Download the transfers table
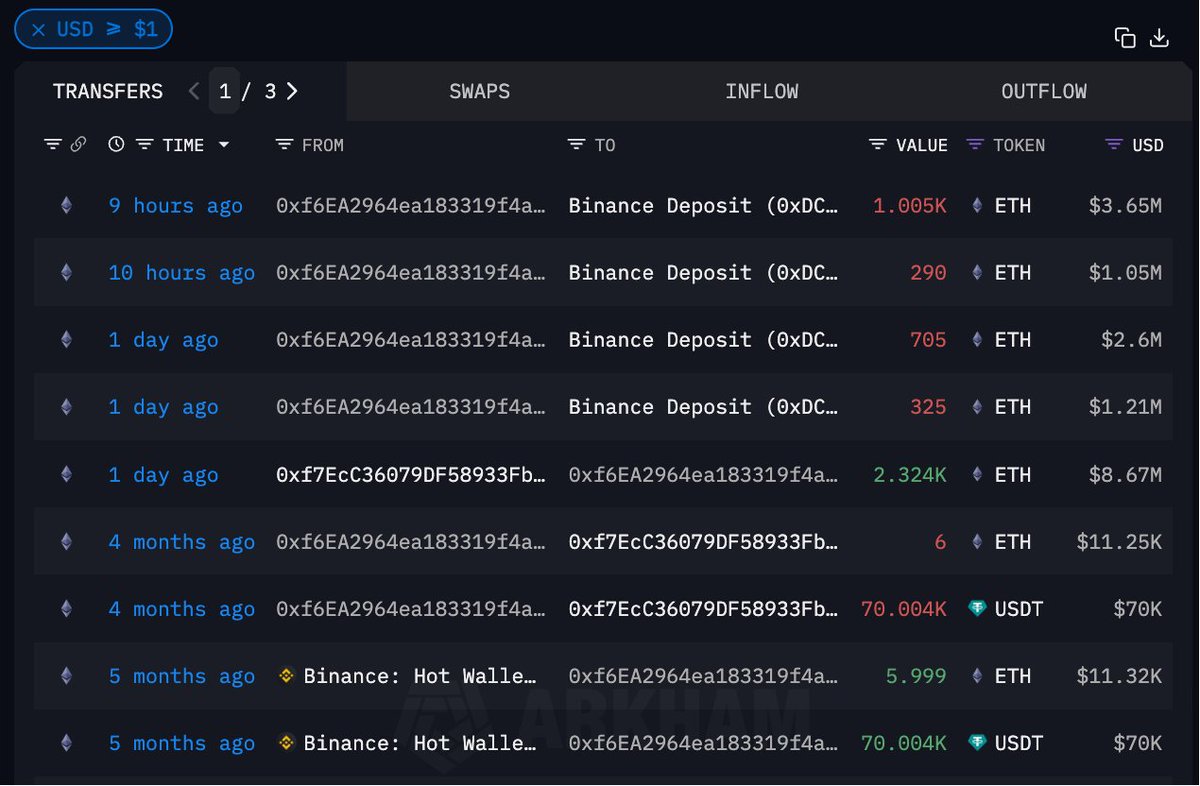 point(1159,38)
